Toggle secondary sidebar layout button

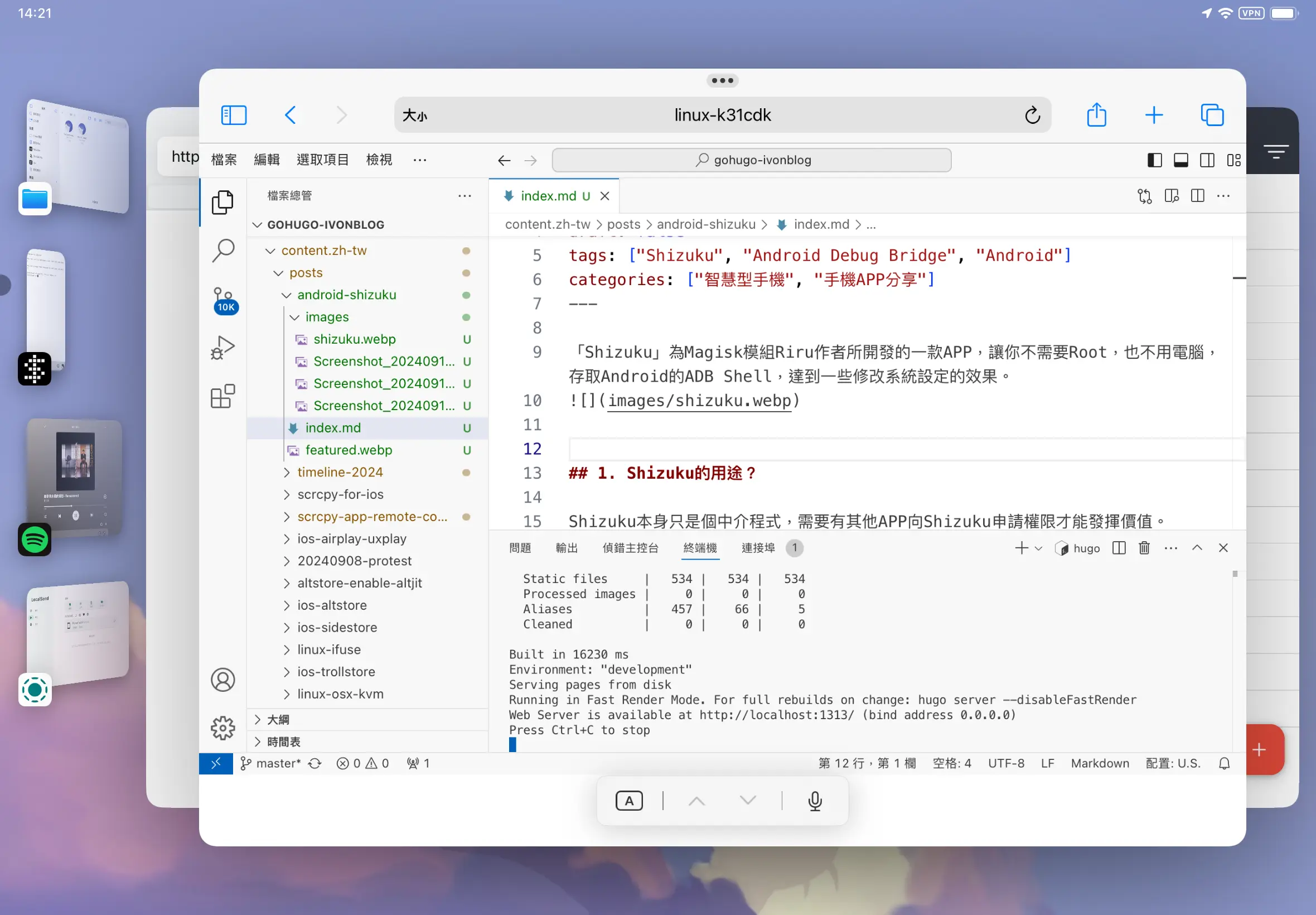[x=1207, y=160]
